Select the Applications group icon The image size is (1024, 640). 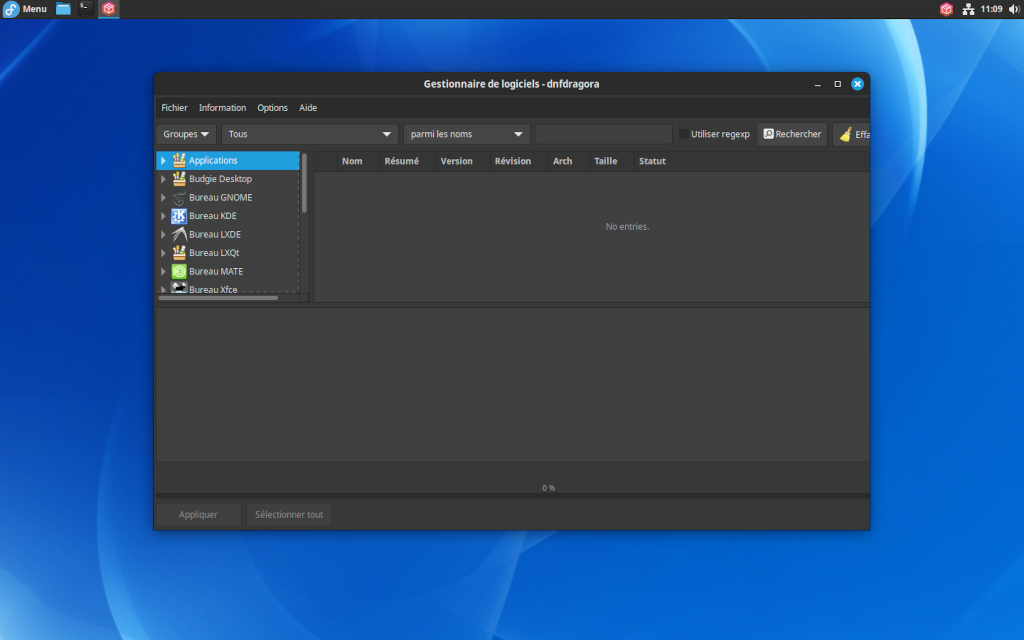(181, 159)
